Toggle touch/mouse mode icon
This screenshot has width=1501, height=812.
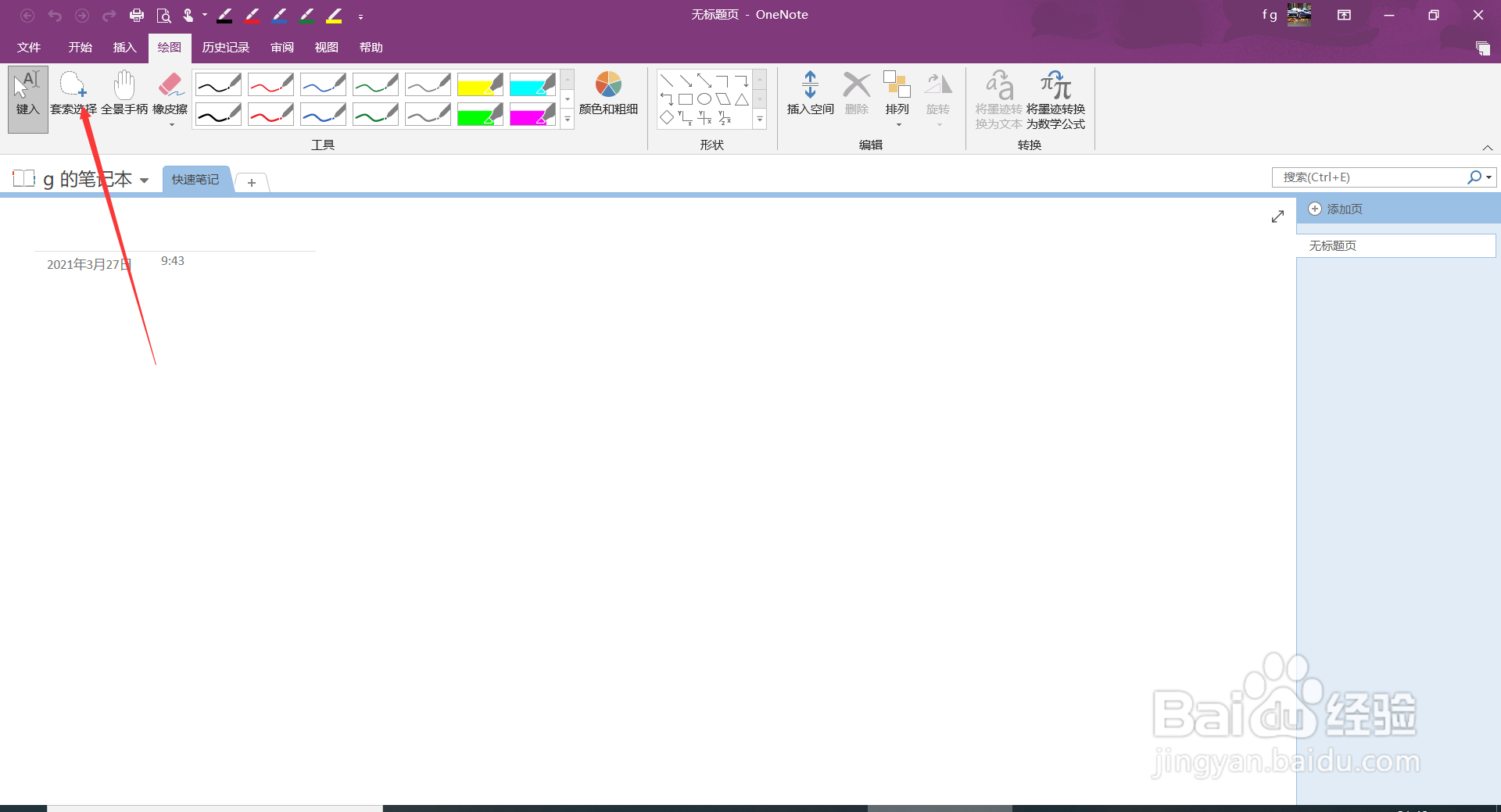click(x=188, y=15)
